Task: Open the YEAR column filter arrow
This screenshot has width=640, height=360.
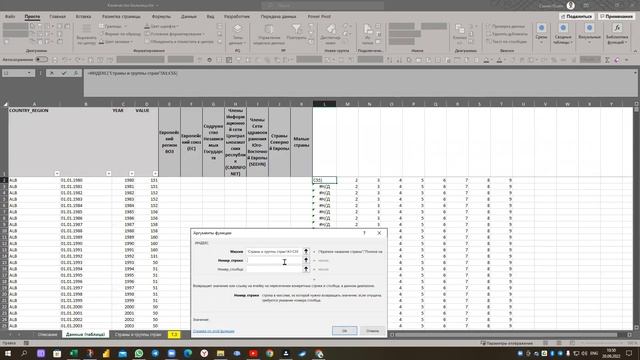Action: click(131, 173)
